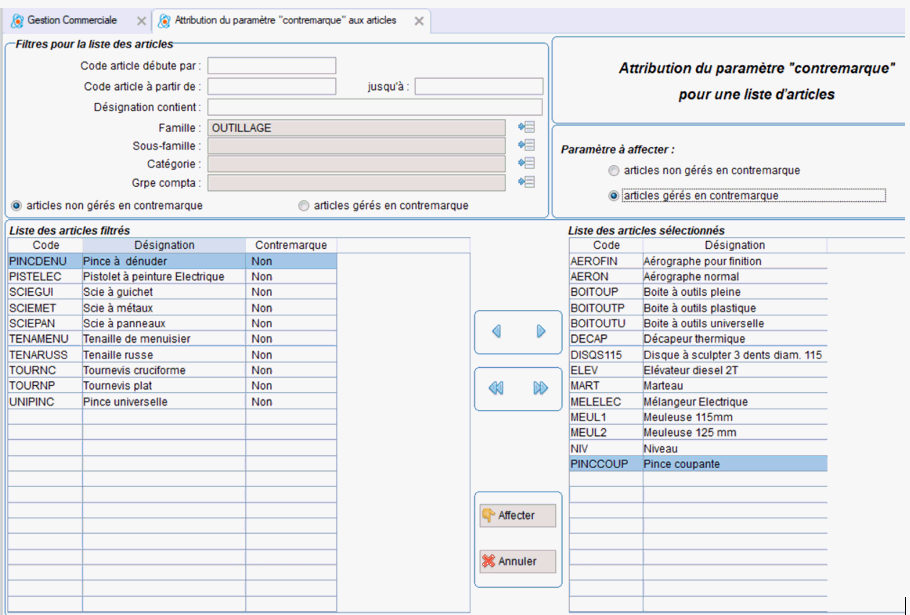The image size is (910, 615).
Task: Select BOITOUTU in selected articles
Action: 698,323
